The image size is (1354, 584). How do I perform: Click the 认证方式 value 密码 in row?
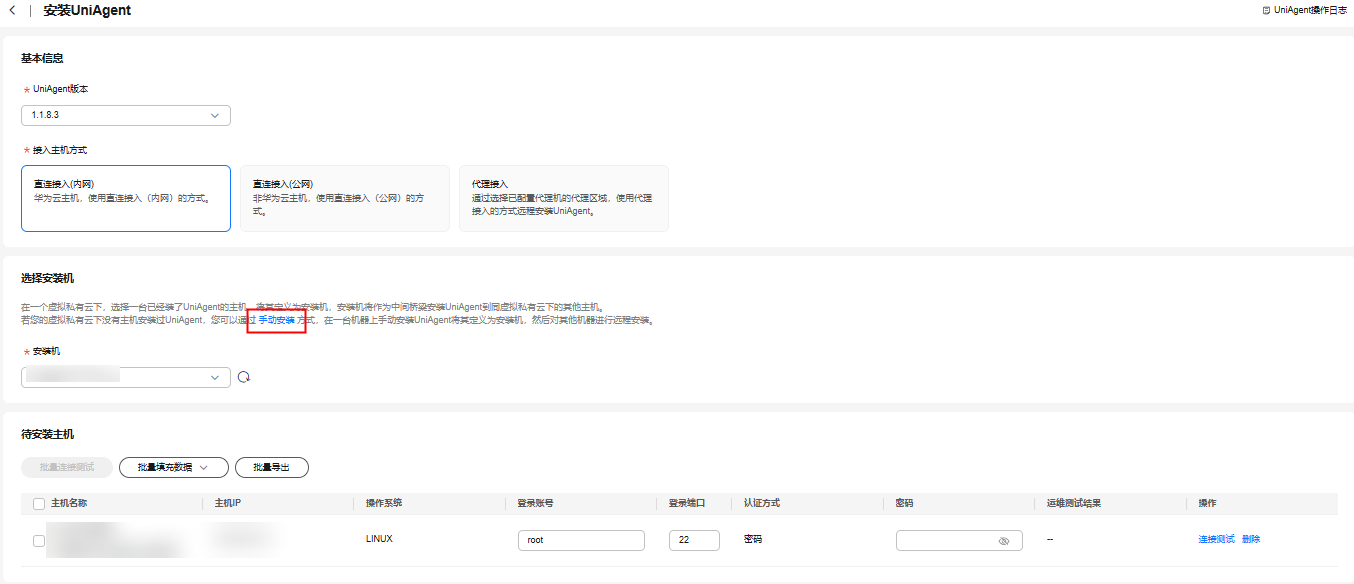click(x=753, y=539)
